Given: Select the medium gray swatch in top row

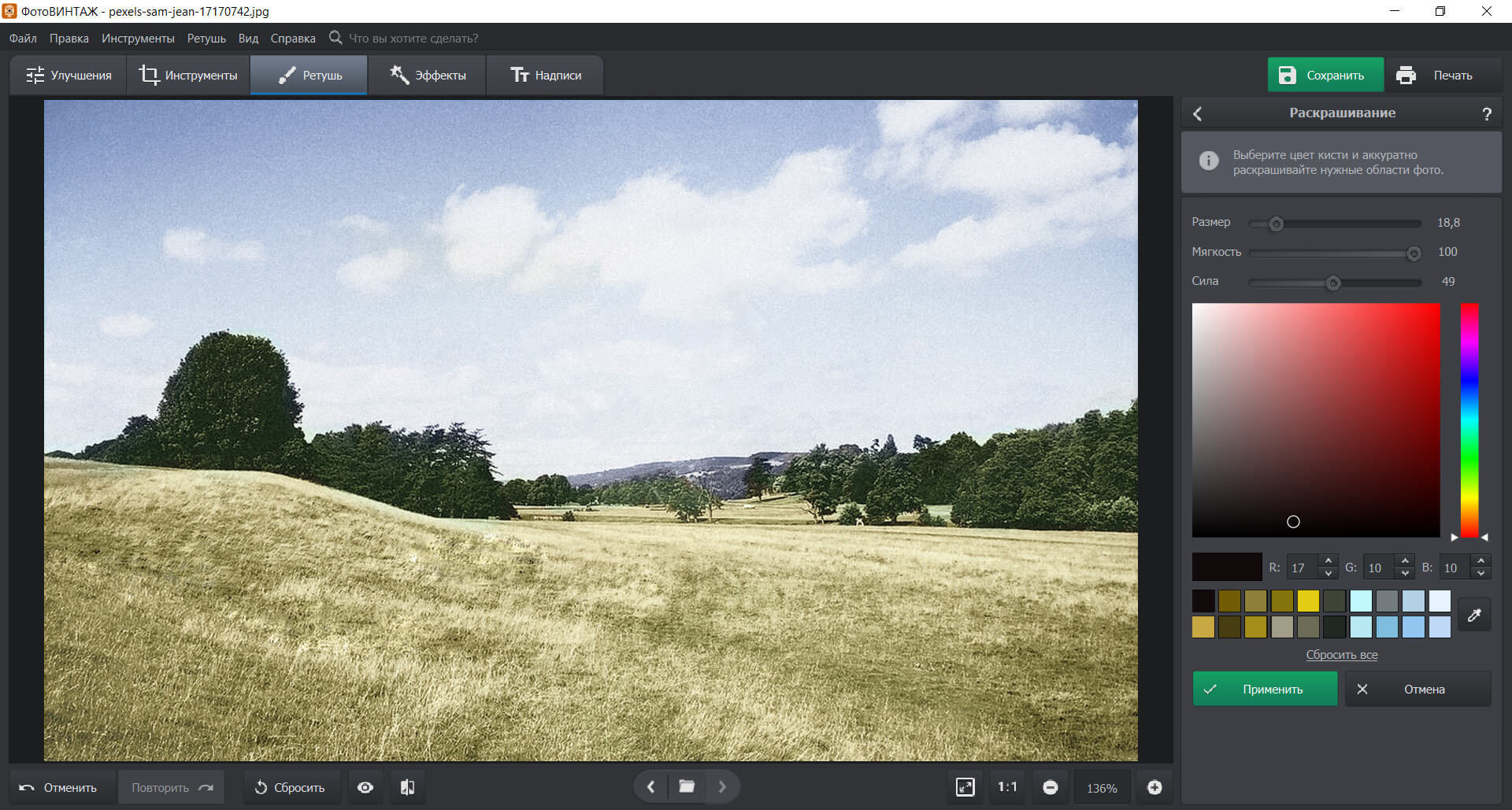Looking at the screenshot, I should pos(1387,601).
